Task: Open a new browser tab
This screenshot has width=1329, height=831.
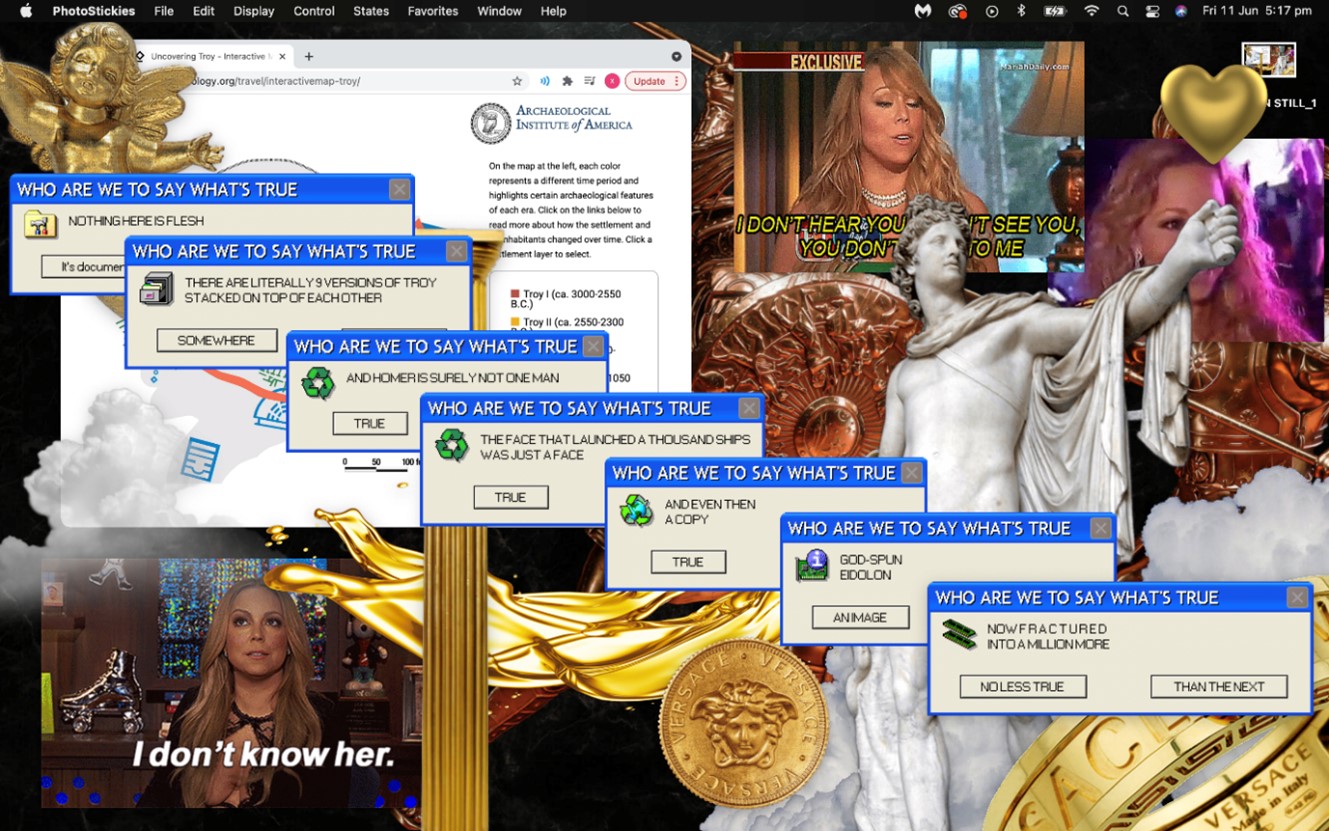Action: point(309,57)
